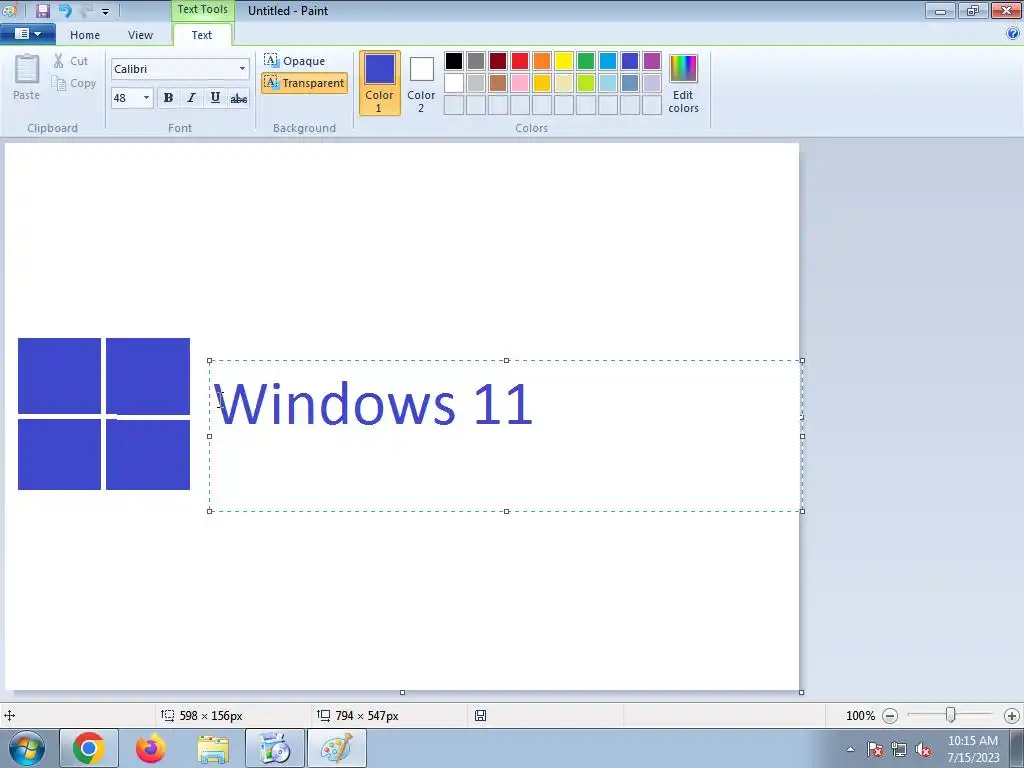1024x768 pixels.
Task: Click the Undo arrow in title bar
Action: [x=65, y=10]
